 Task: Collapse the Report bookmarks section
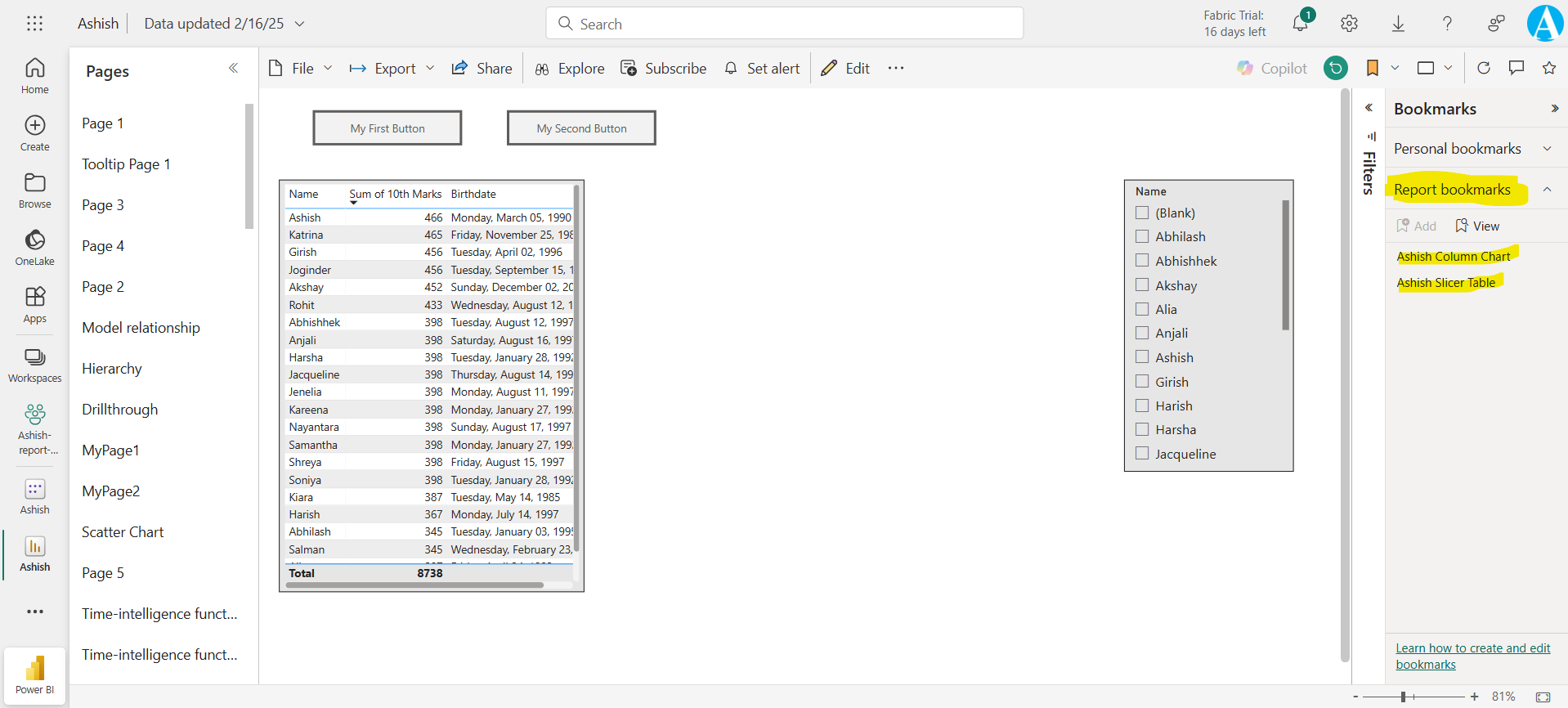(x=1547, y=190)
